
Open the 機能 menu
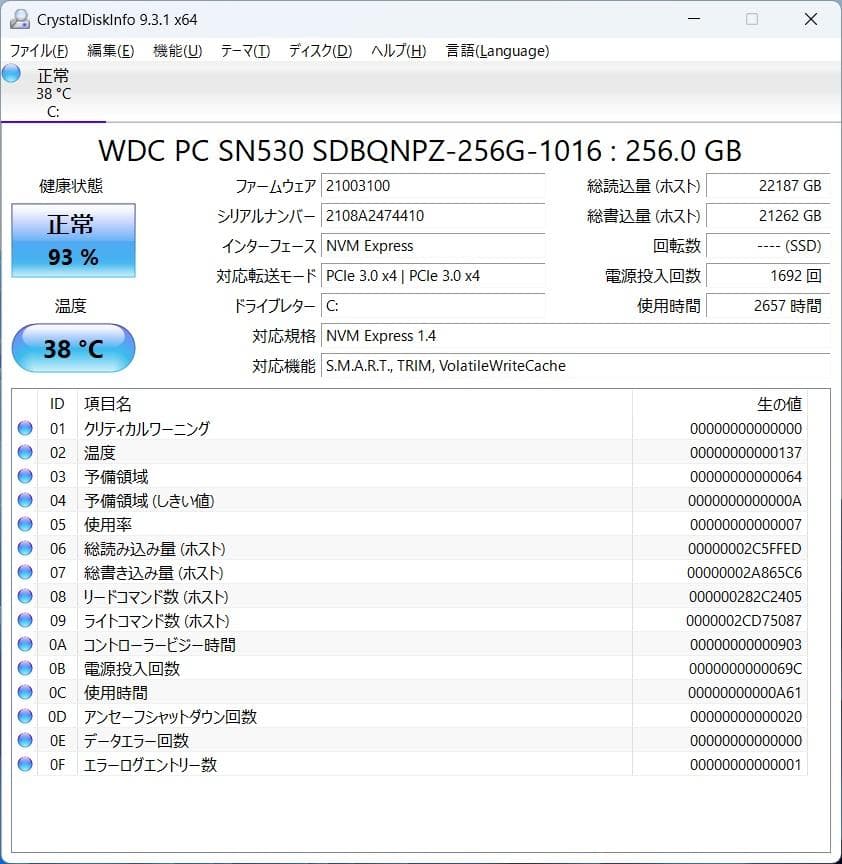point(176,50)
